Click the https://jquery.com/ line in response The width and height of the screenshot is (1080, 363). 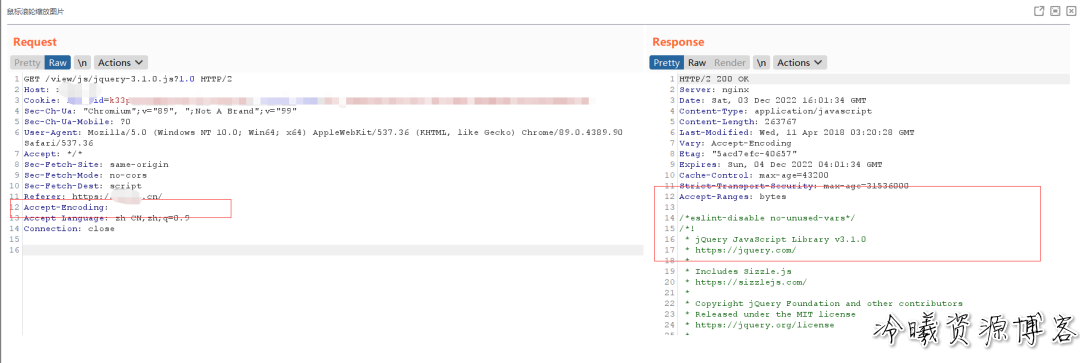pos(740,250)
